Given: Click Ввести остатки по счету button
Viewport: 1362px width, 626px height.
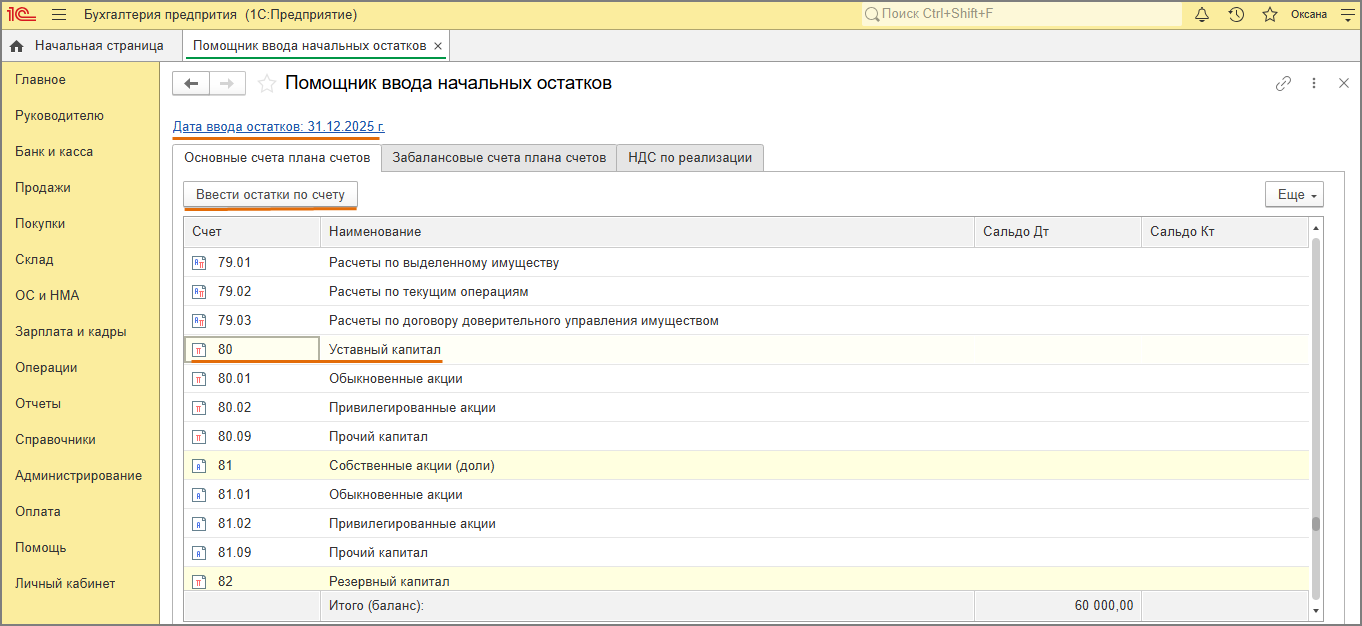Looking at the screenshot, I should click(x=270, y=195).
